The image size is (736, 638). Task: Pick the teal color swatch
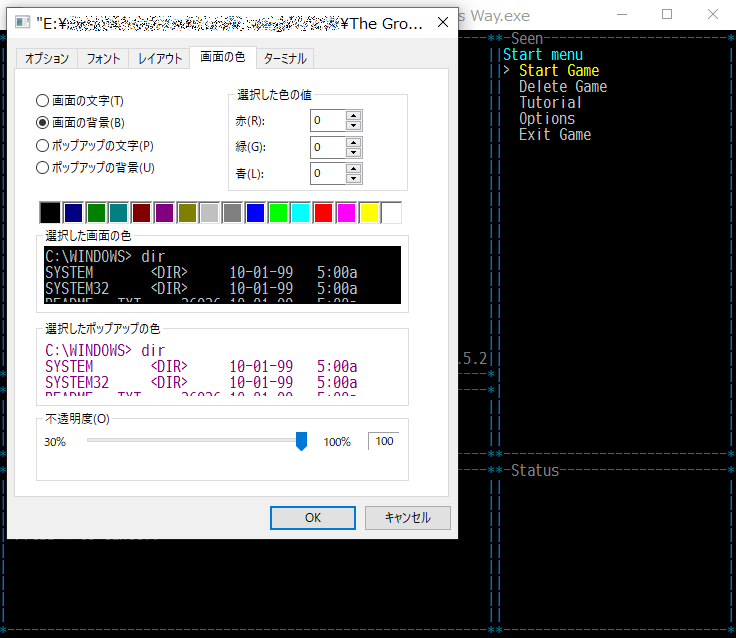pyautogui.click(x=119, y=213)
